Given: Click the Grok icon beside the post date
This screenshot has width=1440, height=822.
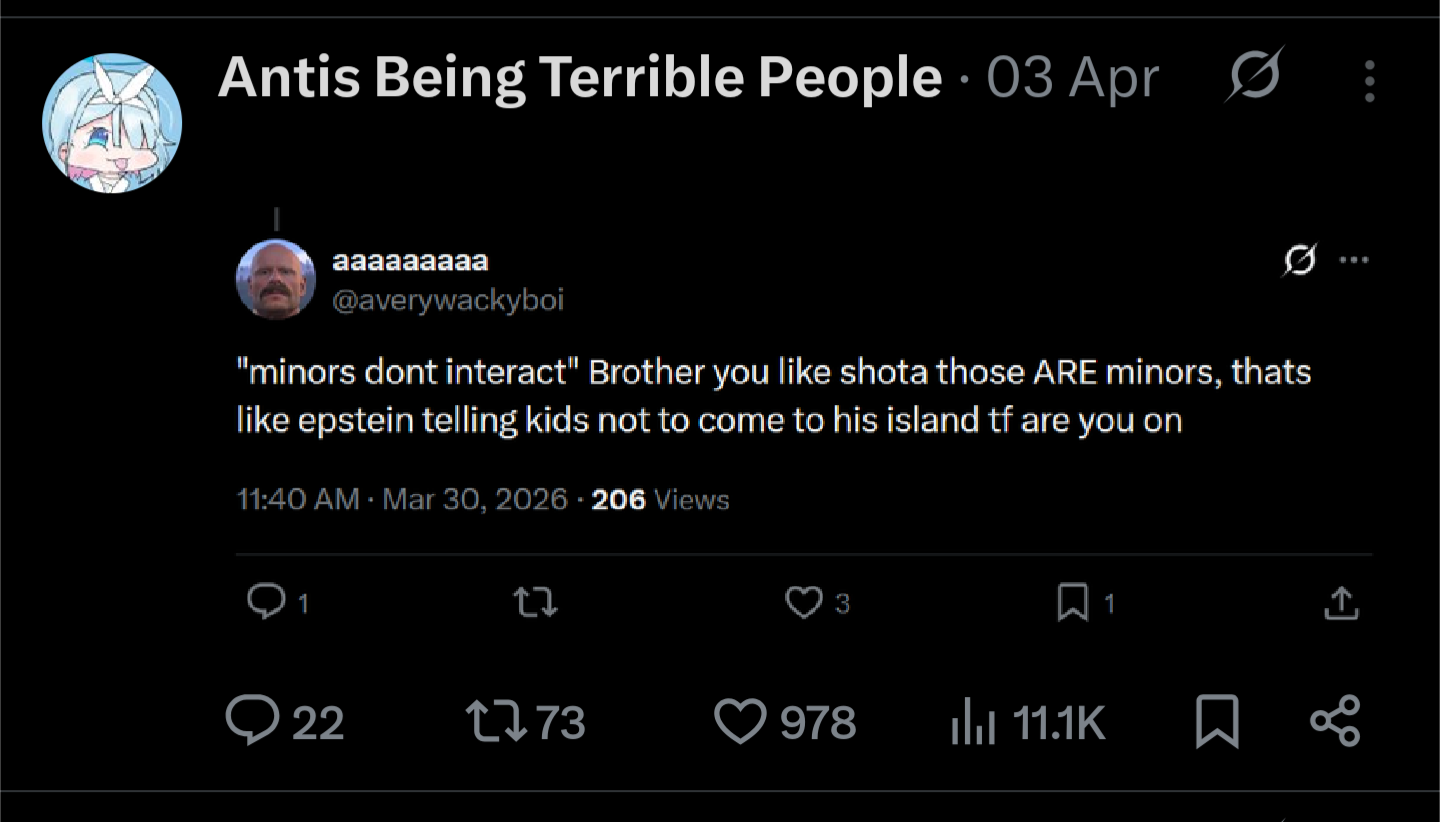Looking at the screenshot, I should click(1255, 76).
